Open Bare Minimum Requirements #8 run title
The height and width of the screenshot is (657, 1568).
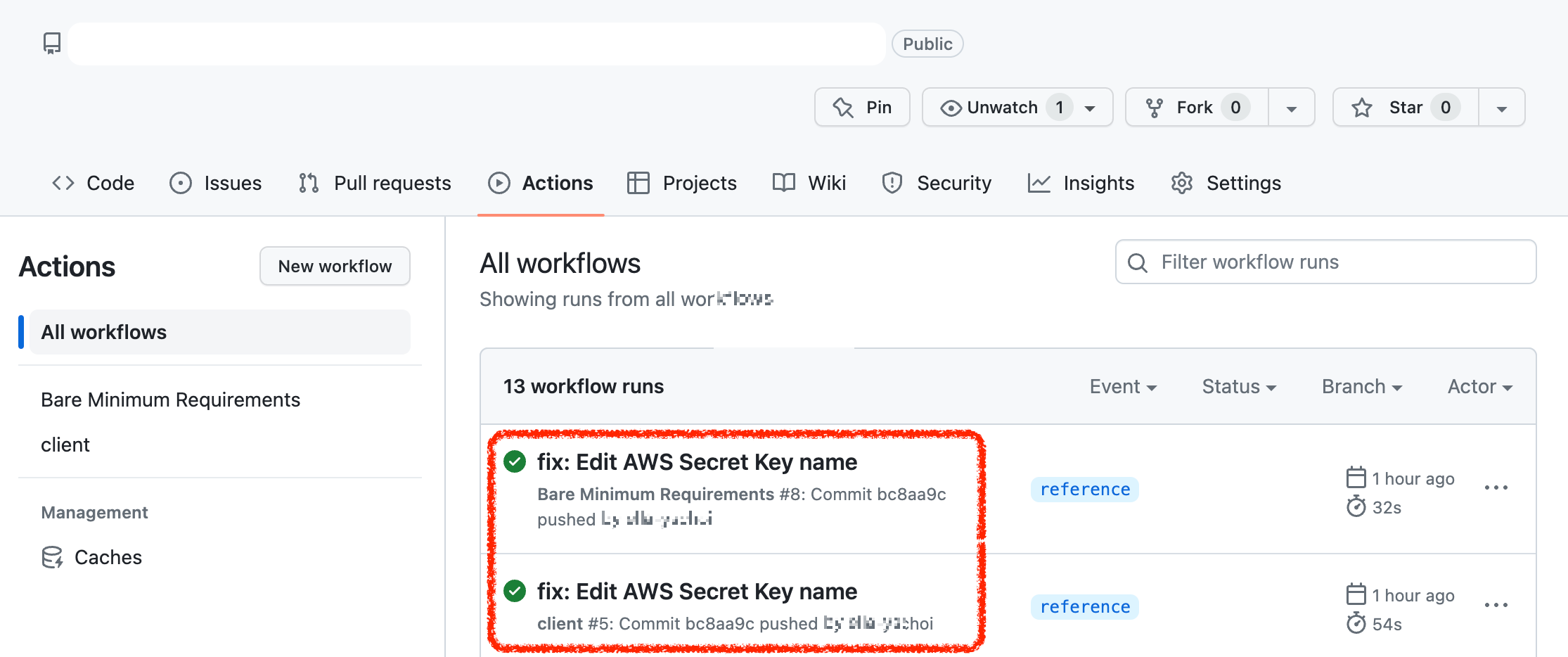[697, 462]
